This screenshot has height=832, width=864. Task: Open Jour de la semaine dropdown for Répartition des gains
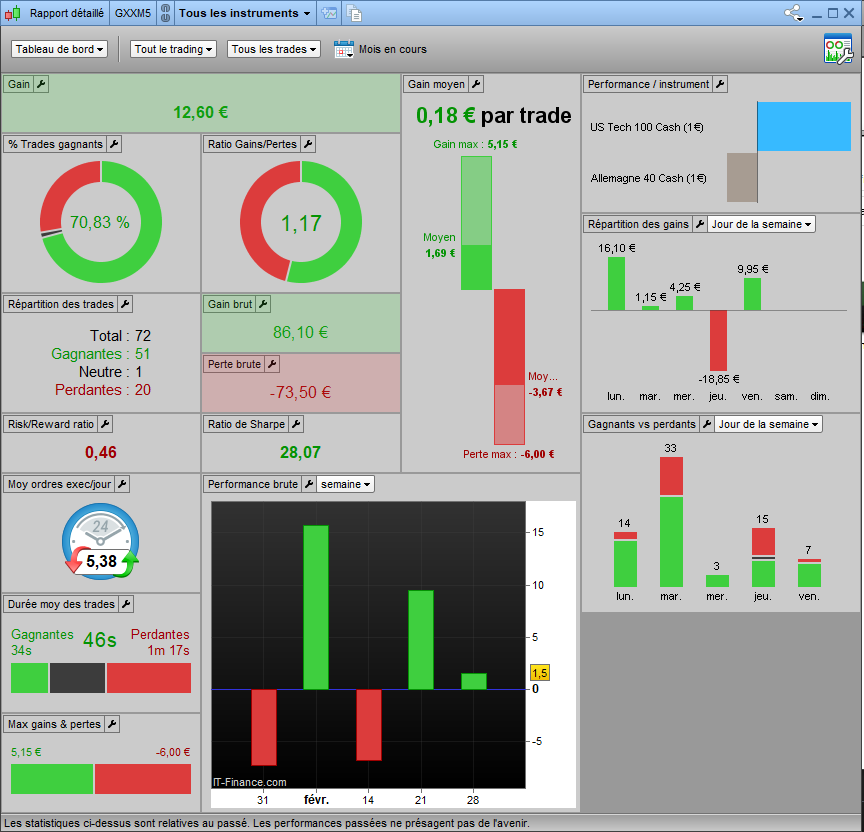760,224
